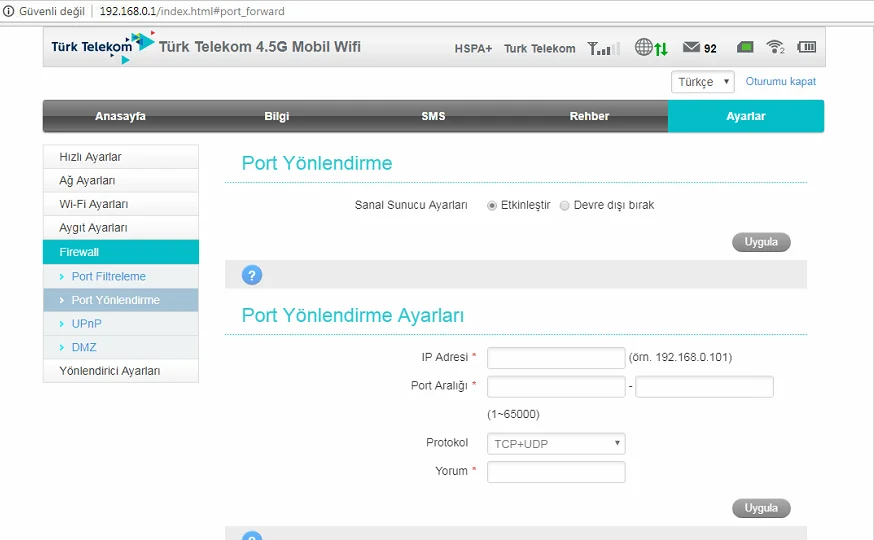Viewport: 874px width, 540px height.
Task: Click the IP Adresi input field
Action: click(x=555, y=358)
